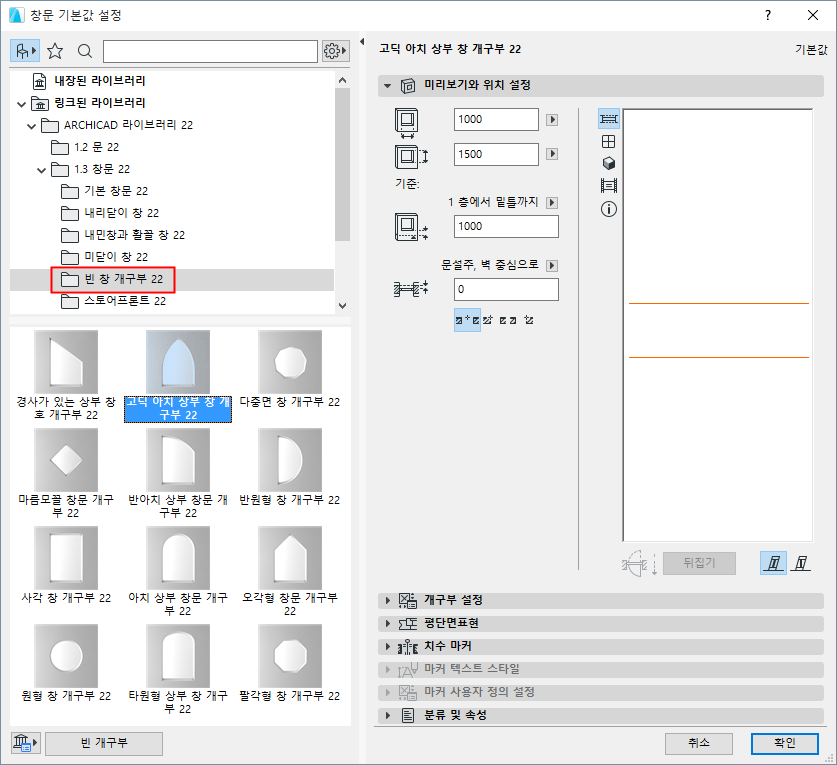Screen dimensions: 837x765
Task: Switch preview to floor plan view
Action: (609, 119)
